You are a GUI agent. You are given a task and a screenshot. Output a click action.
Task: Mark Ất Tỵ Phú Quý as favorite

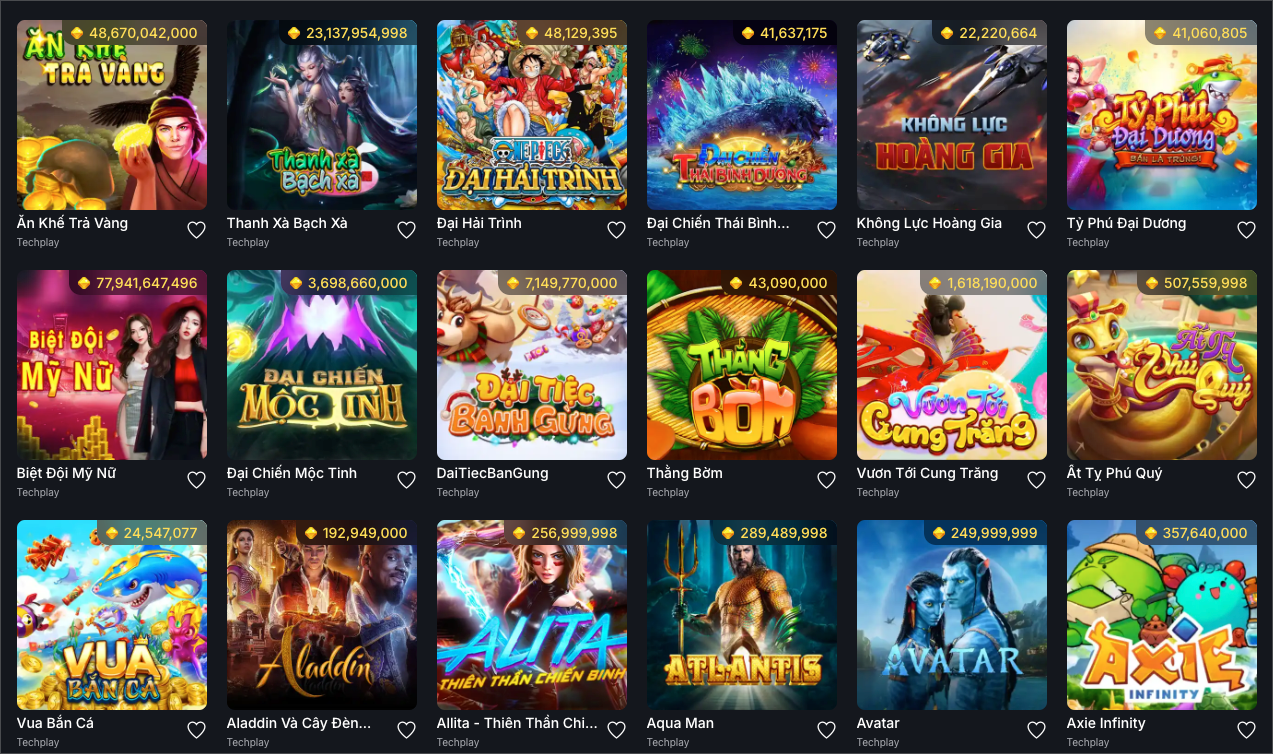pyautogui.click(x=1247, y=480)
